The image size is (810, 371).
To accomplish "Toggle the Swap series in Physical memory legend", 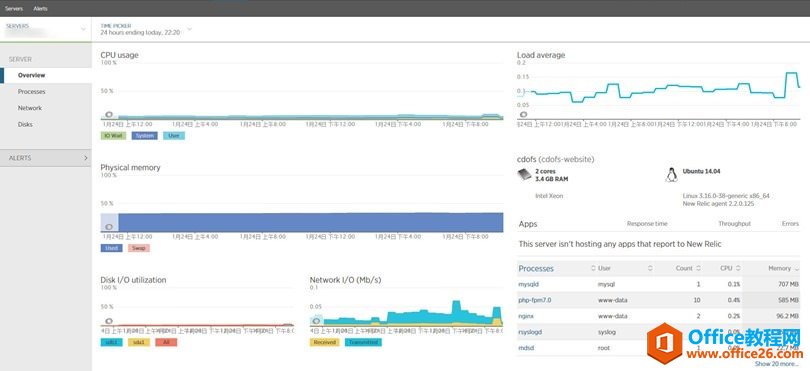I will pyautogui.click(x=139, y=248).
